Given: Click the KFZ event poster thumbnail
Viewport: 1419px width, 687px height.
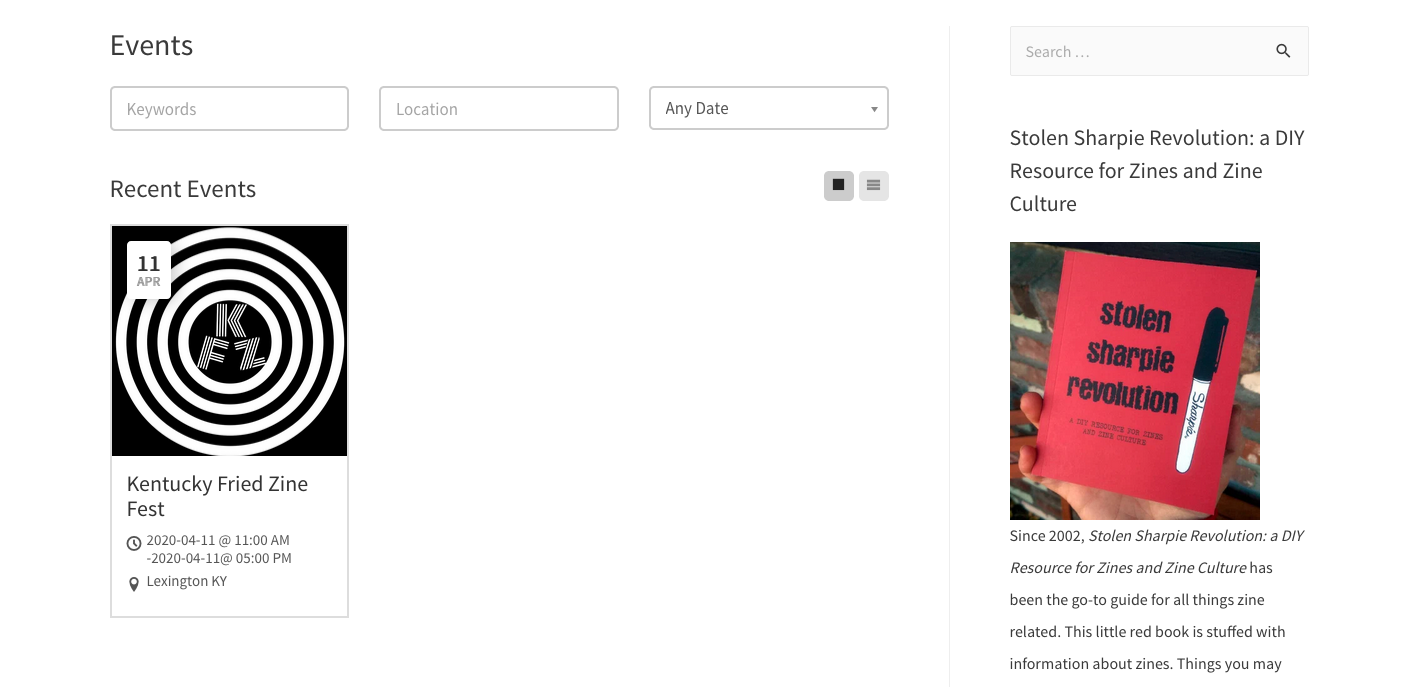Looking at the screenshot, I should click(x=230, y=341).
